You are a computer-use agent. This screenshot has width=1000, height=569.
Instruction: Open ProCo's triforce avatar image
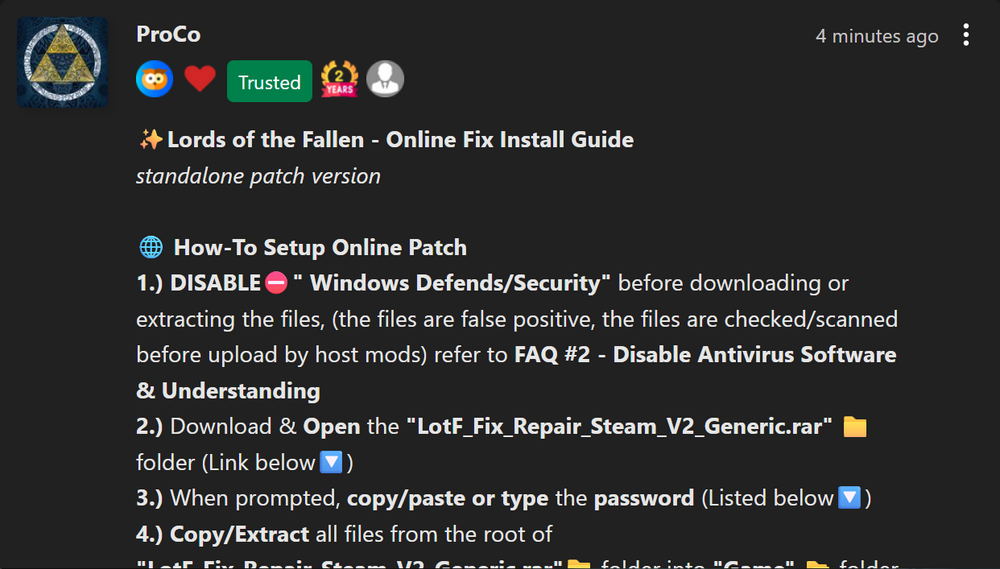coord(62,62)
